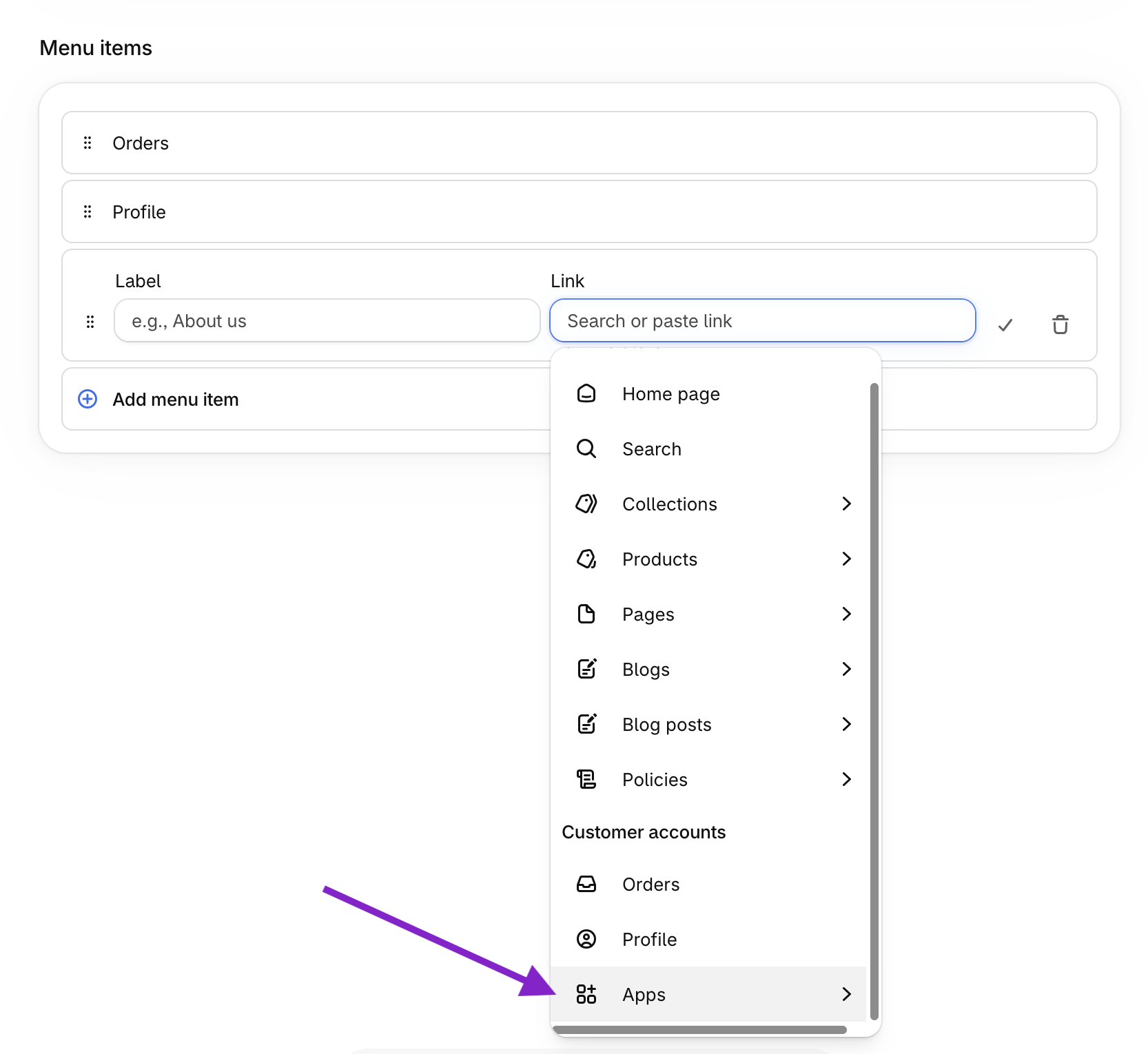Select Search from link list
Viewport: 1148px width, 1054px height.
[708, 448]
